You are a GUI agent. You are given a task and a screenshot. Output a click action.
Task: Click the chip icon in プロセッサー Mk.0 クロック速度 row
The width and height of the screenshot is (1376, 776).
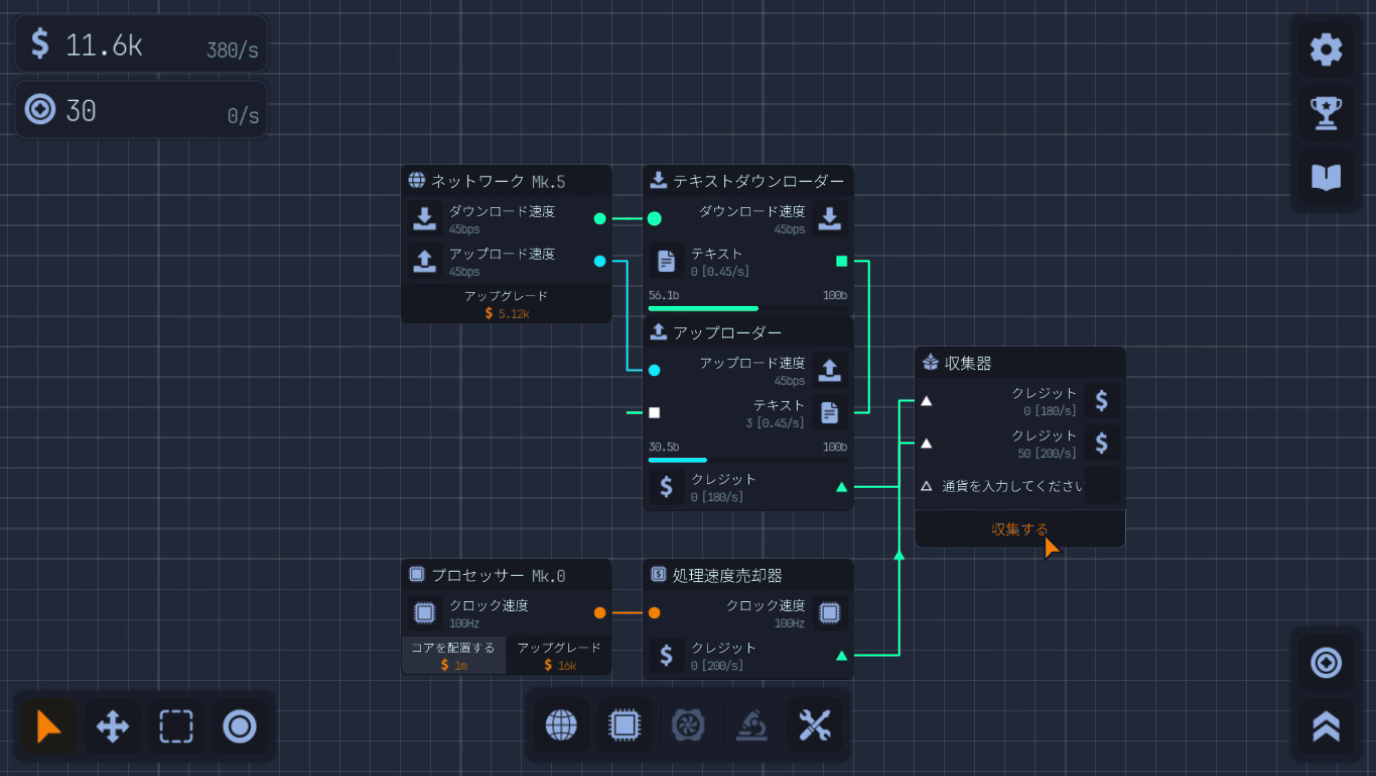(424, 612)
